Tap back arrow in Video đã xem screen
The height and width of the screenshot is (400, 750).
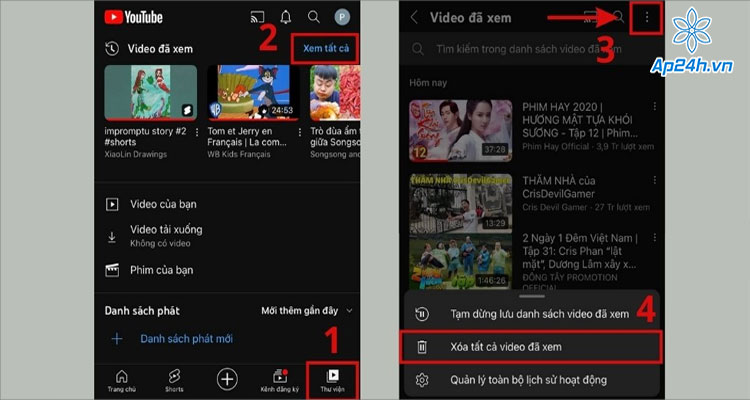tap(415, 18)
